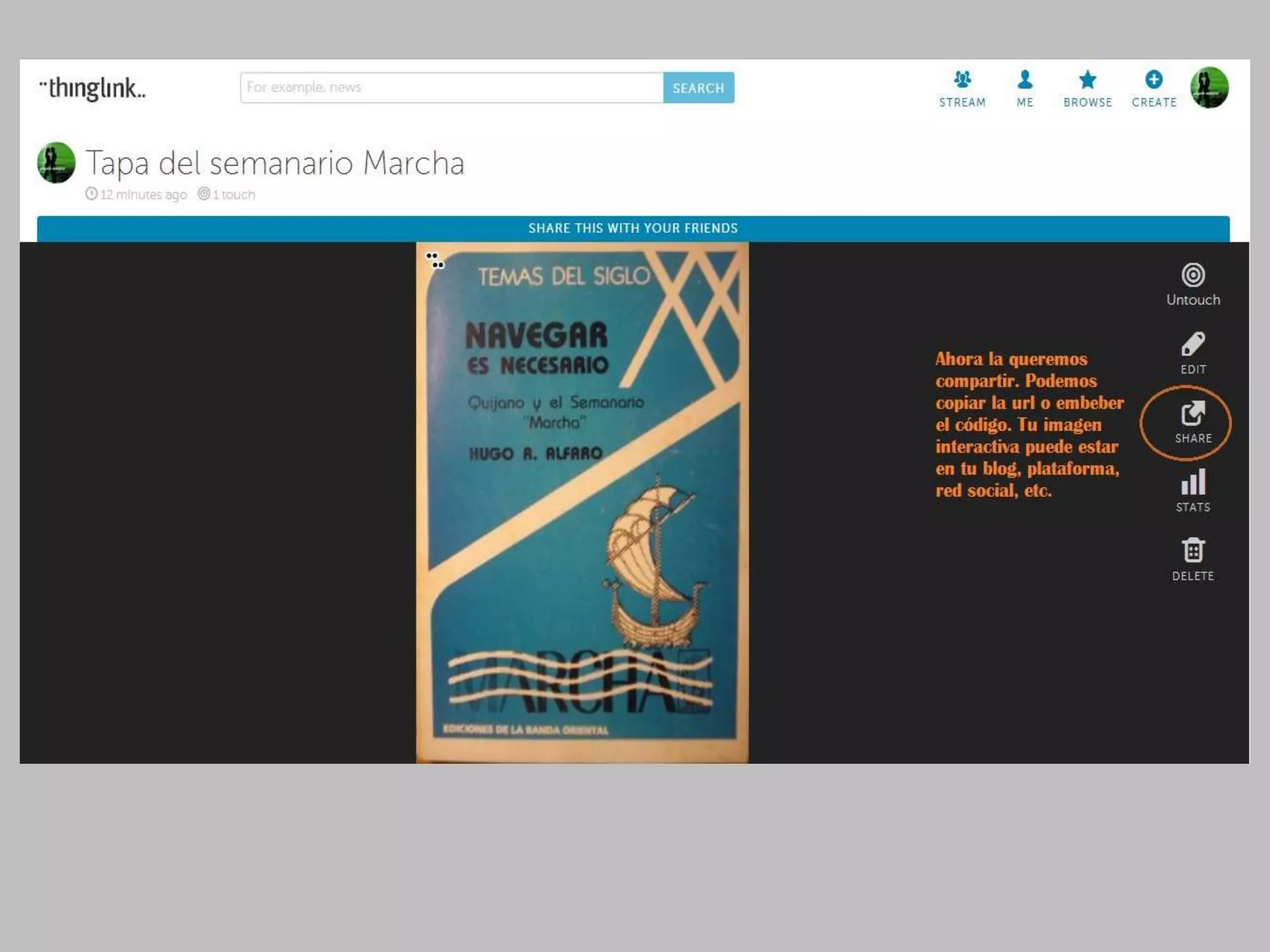The height and width of the screenshot is (952, 1270).
Task: Open the Stream people icon
Action: pos(962,80)
